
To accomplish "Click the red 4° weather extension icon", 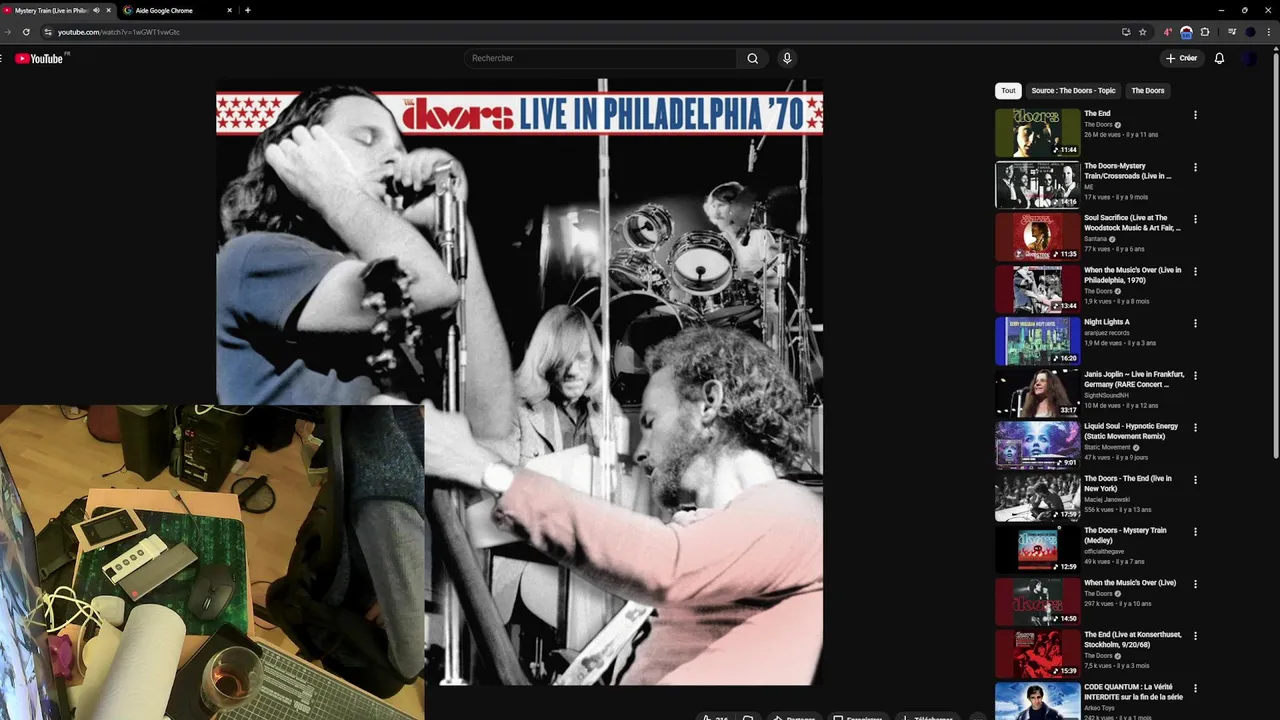I will pyautogui.click(x=1167, y=32).
